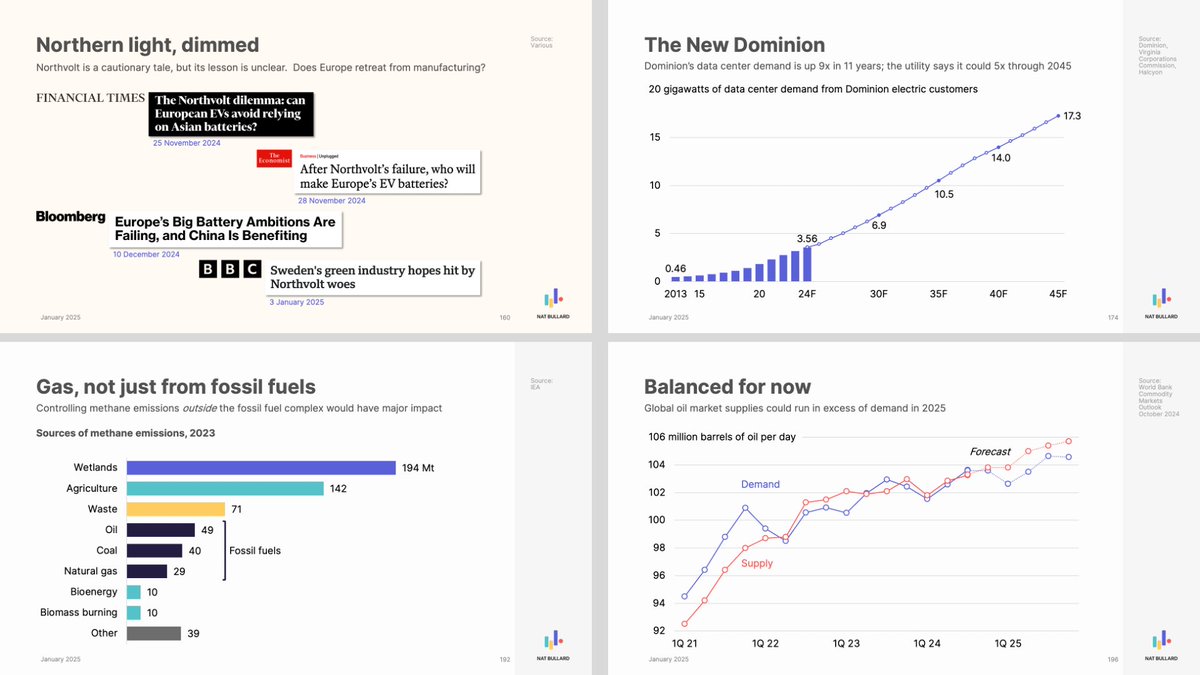
Task: Open FT headline 'The Northvolt dilemma'
Action: (x=231, y=114)
